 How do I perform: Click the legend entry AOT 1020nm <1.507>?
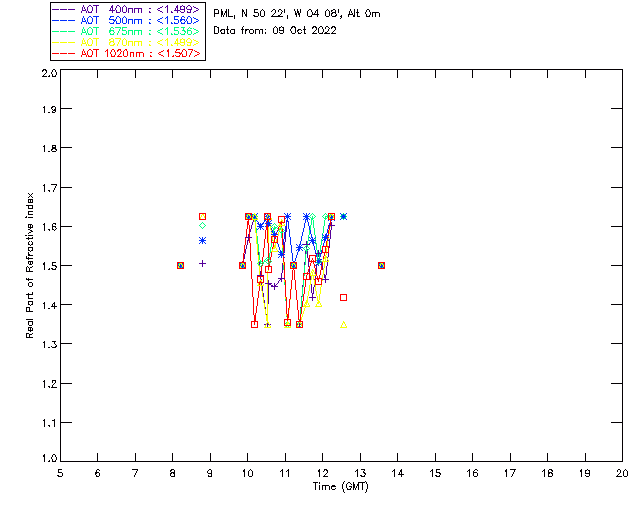[x=127, y=53]
